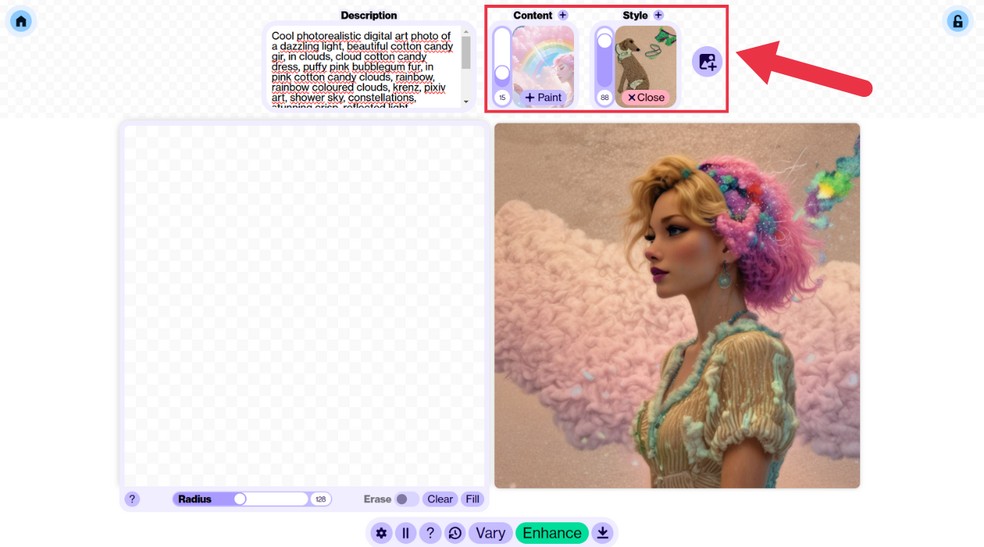The width and height of the screenshot is (984, 547).
Task: Click the Radius value 128 field
Action: pyautogui.click(x=321, y=499)
